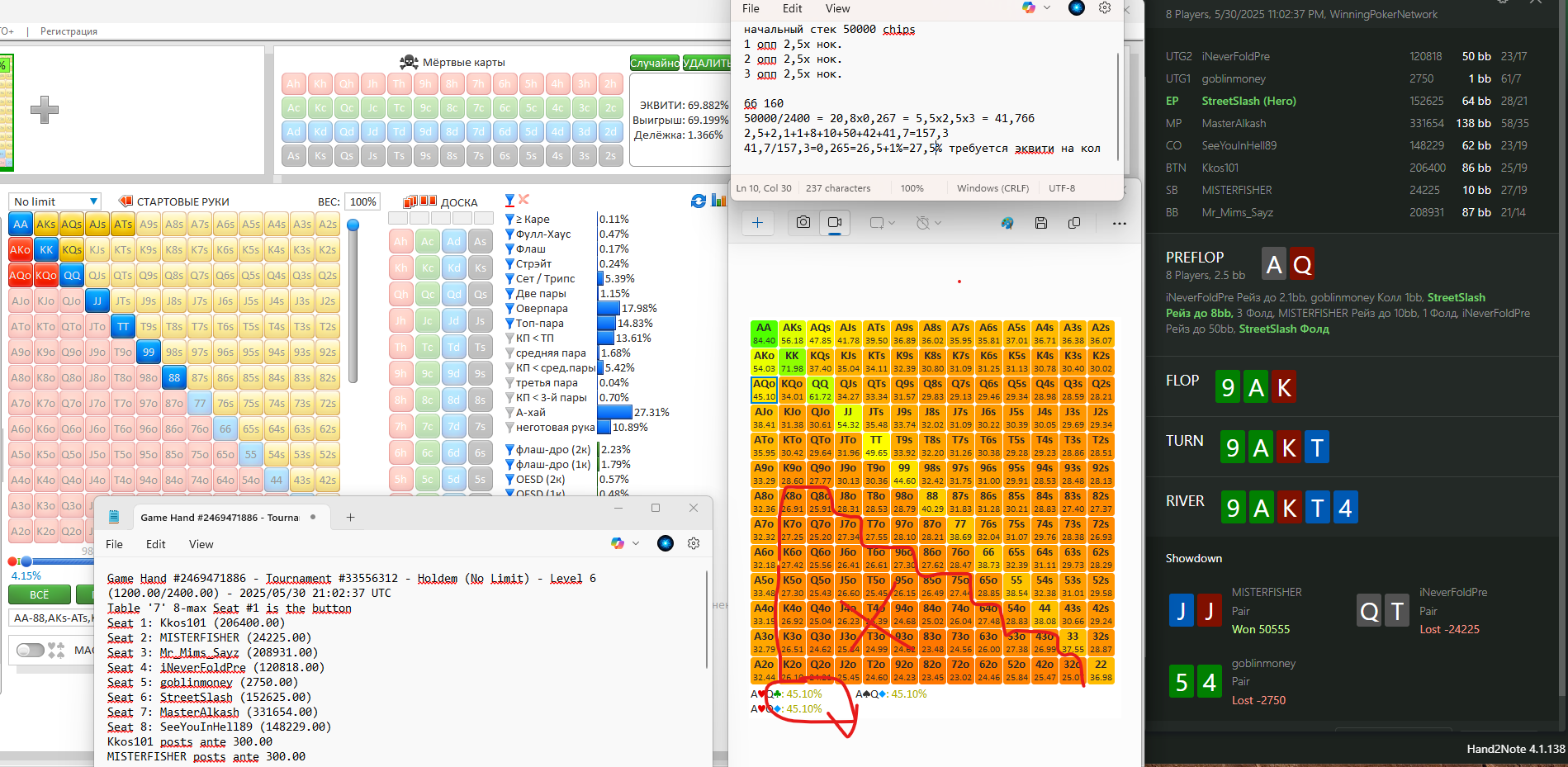Open File menu in upper Notepad window
The width and height of the screenshot is (1568, 767).
(751, 8)
